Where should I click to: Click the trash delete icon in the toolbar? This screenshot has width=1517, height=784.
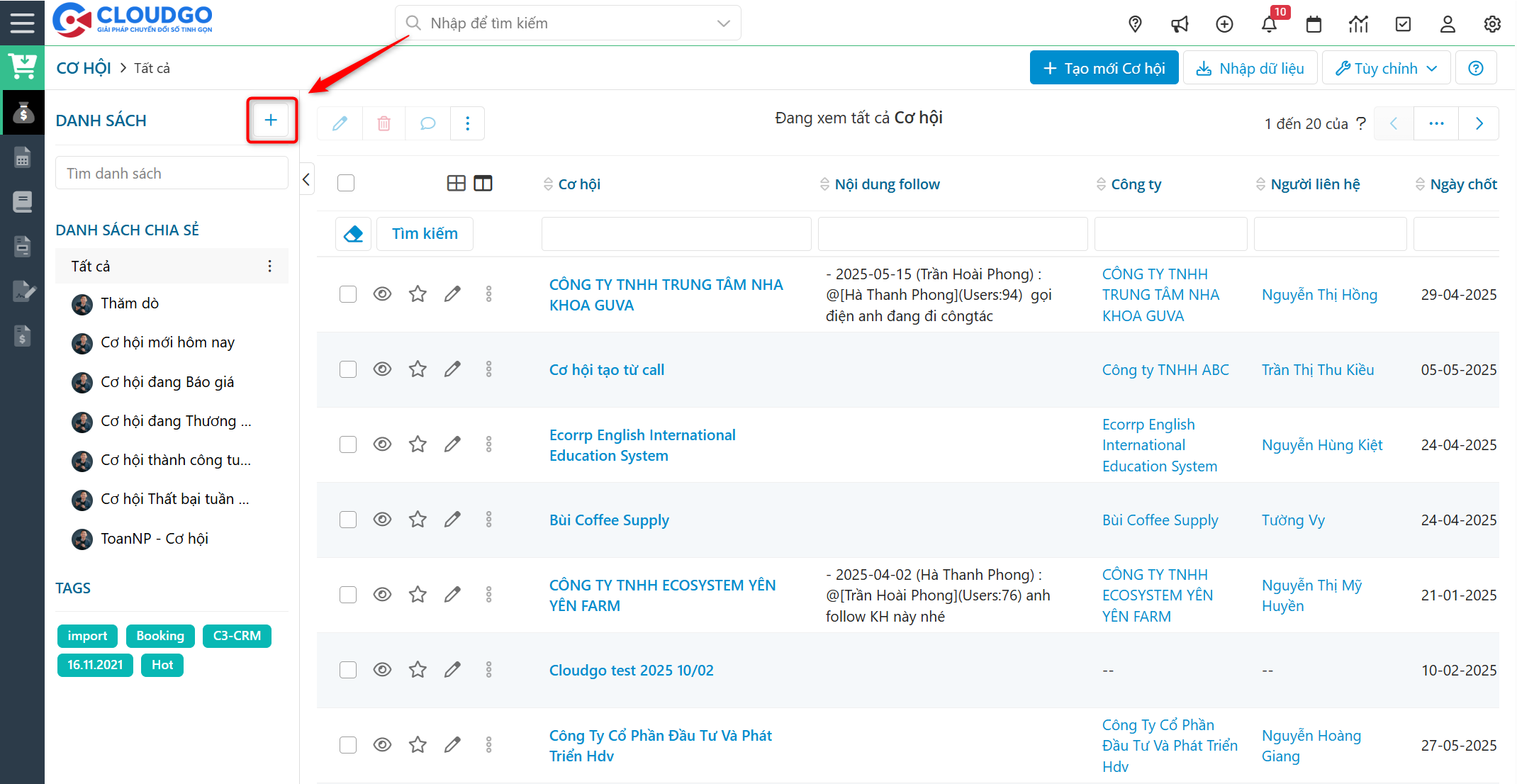[384, 123]
